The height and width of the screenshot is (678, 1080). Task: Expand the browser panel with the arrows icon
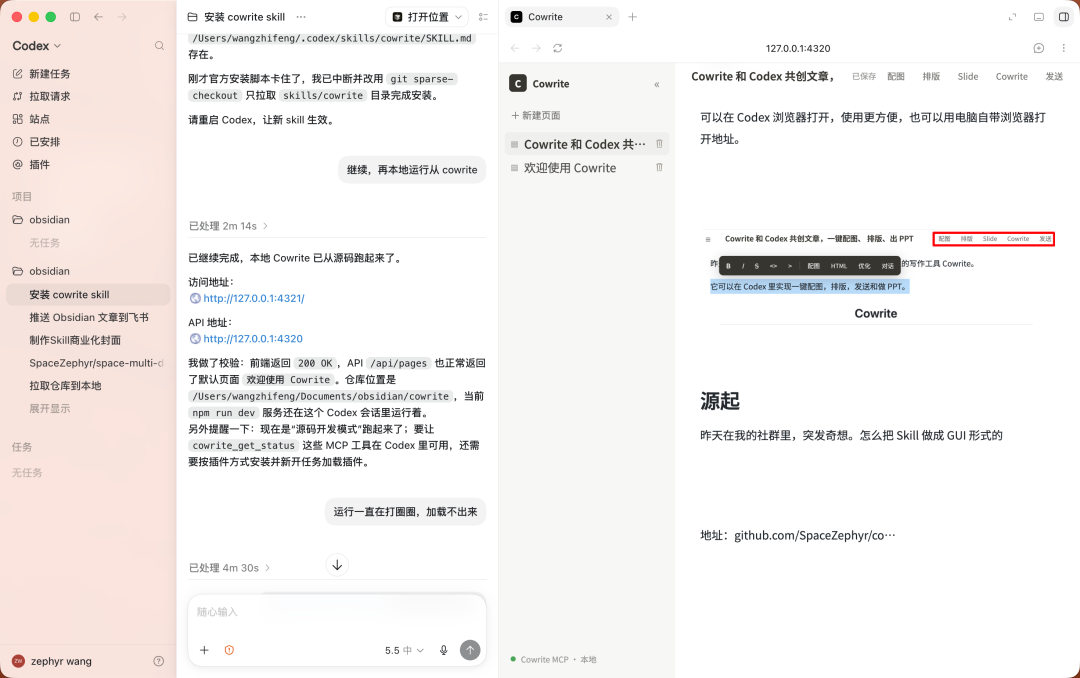coord(1012,17)
